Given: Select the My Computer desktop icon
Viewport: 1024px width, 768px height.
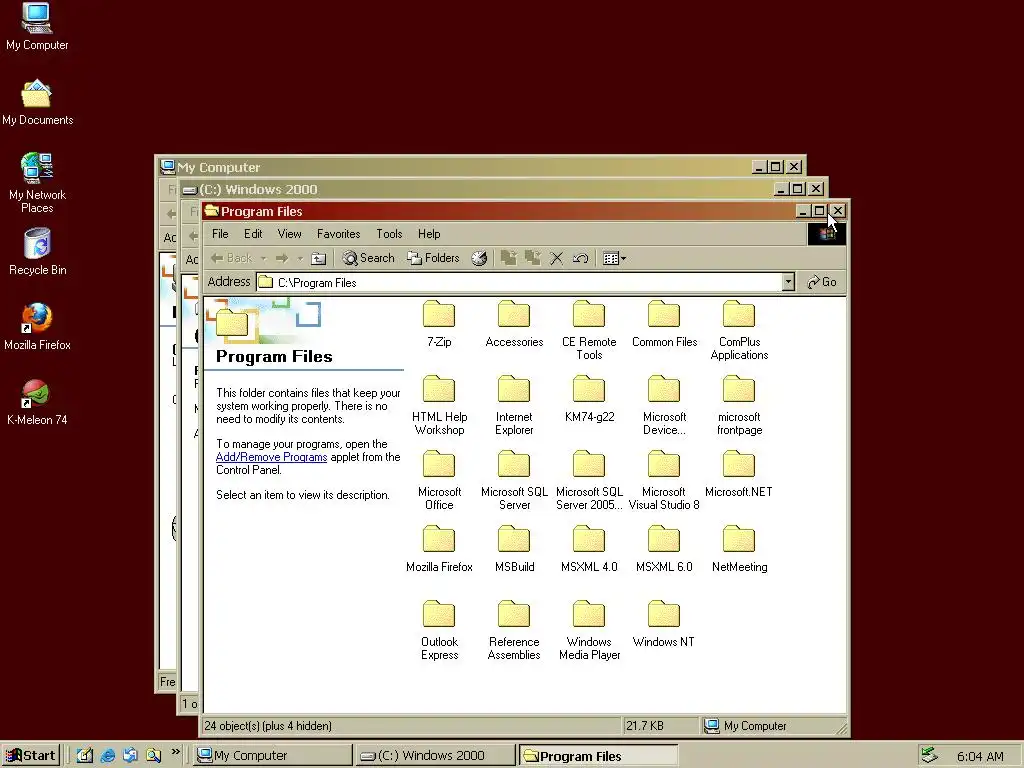Looking at the screenshot, I should coord(37,26).
